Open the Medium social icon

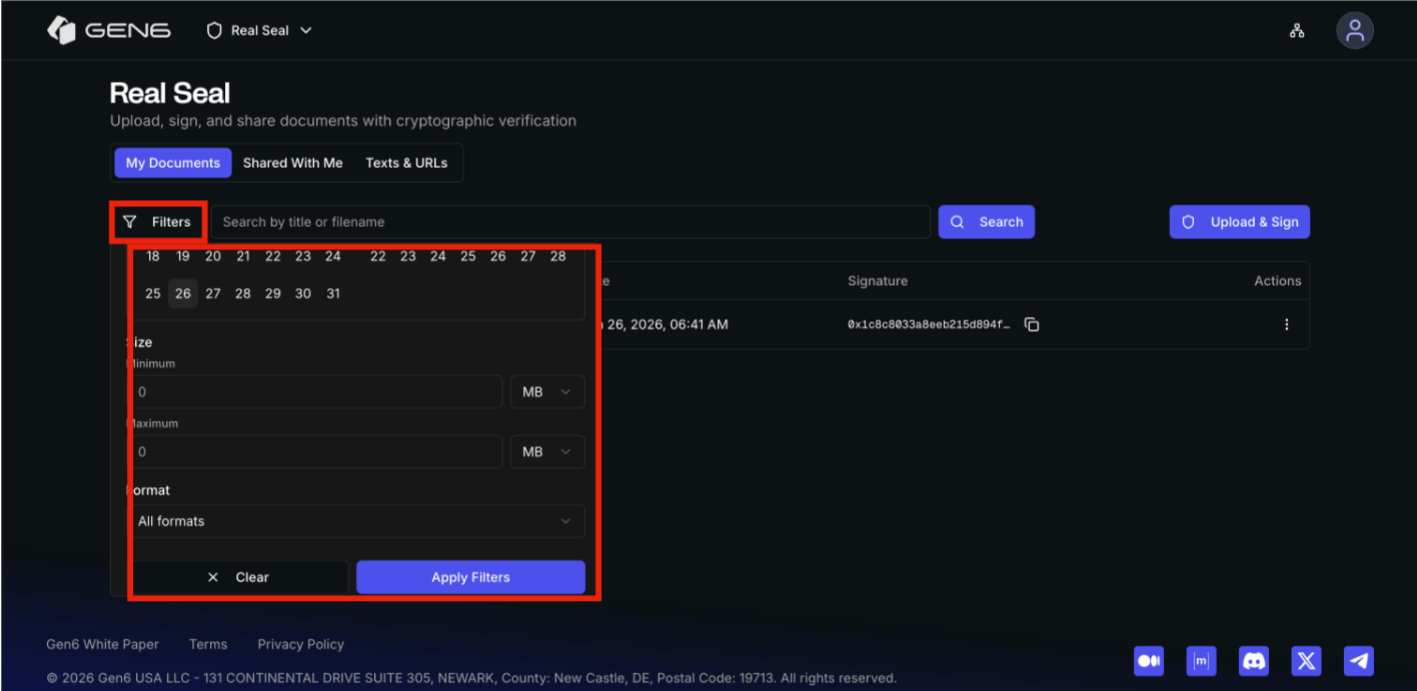[x=1149, y=661]
